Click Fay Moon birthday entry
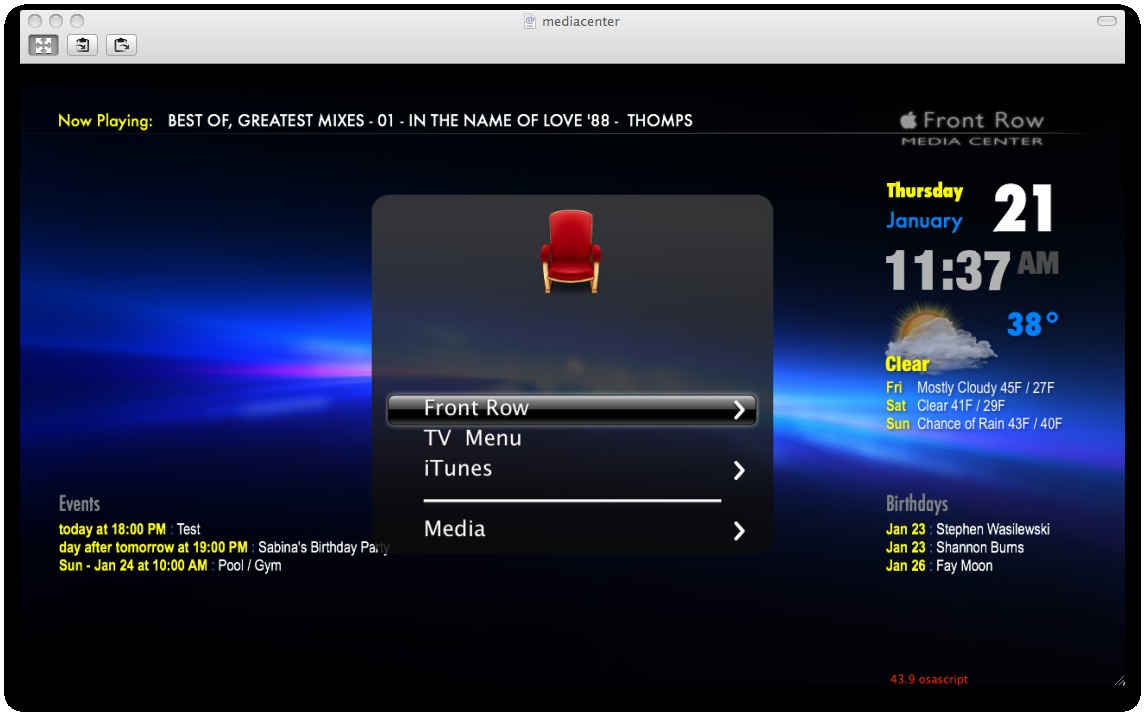Screen dimensions: 1145x716 pyautogui.click(x=939, y=566)
